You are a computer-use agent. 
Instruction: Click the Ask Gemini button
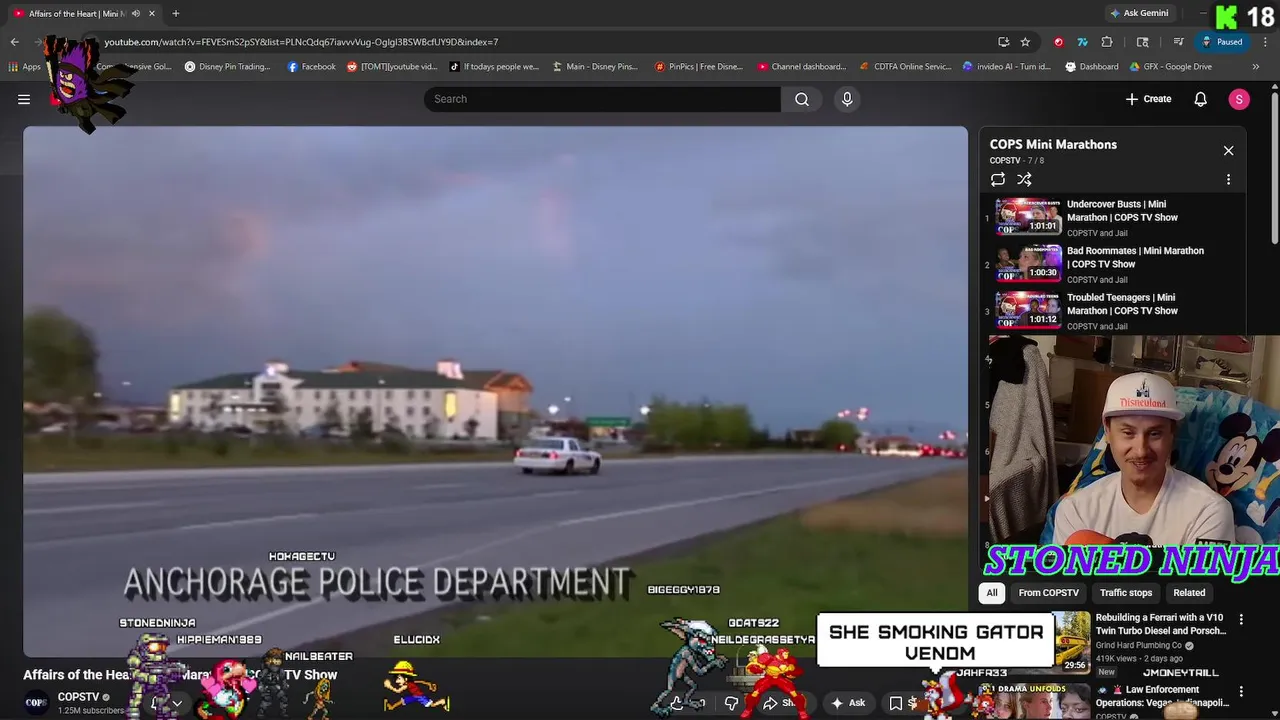(1139, 13)
